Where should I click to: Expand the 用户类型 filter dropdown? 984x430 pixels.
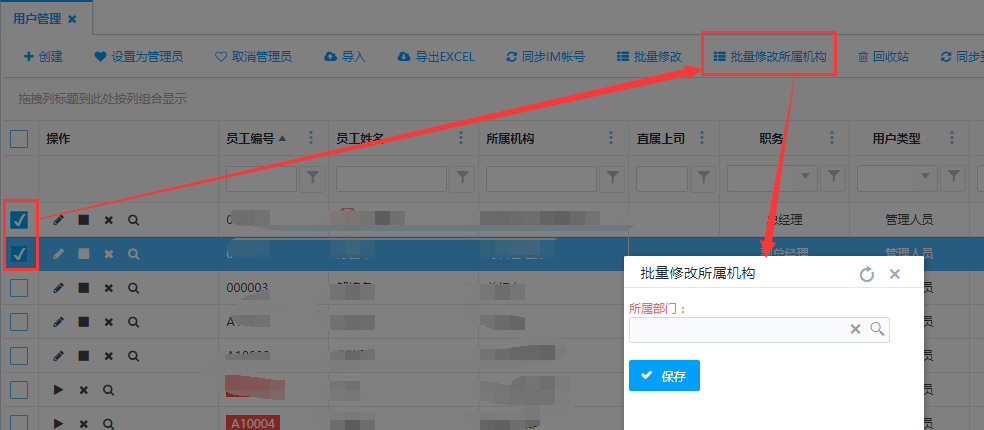click(x=926, y=178)
